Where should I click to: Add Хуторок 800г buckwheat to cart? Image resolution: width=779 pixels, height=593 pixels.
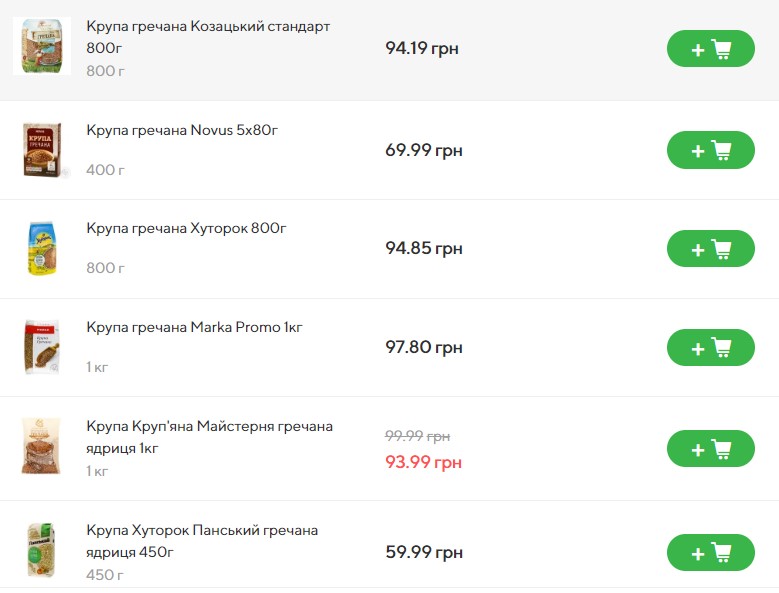[x=710, y=249]
